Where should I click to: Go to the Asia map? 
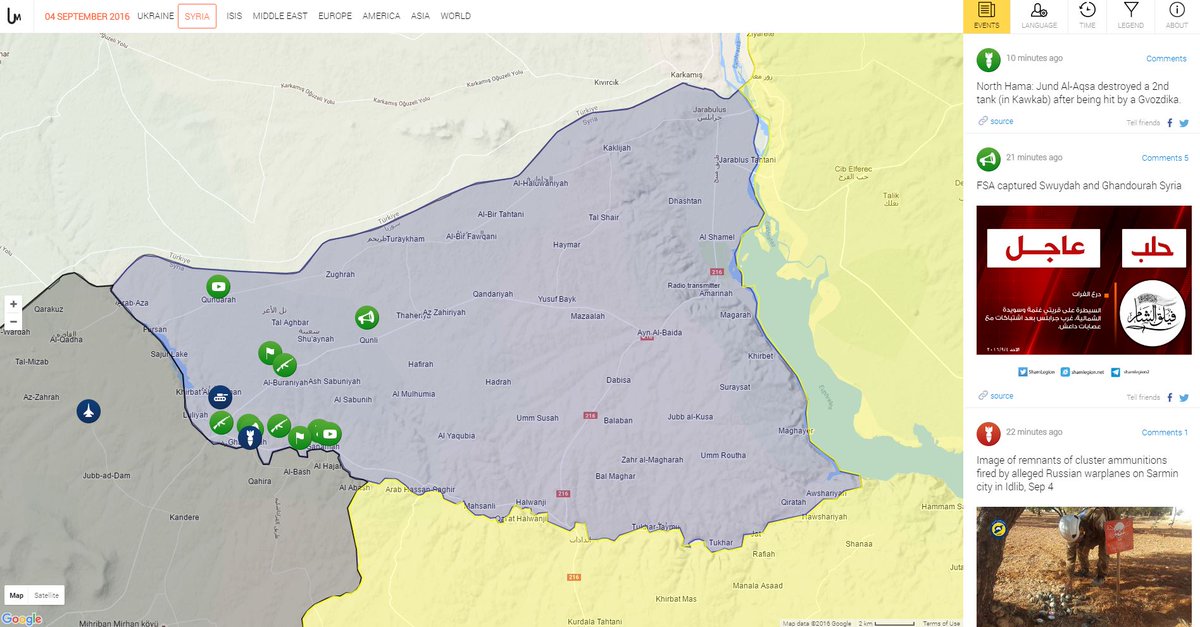421,16
